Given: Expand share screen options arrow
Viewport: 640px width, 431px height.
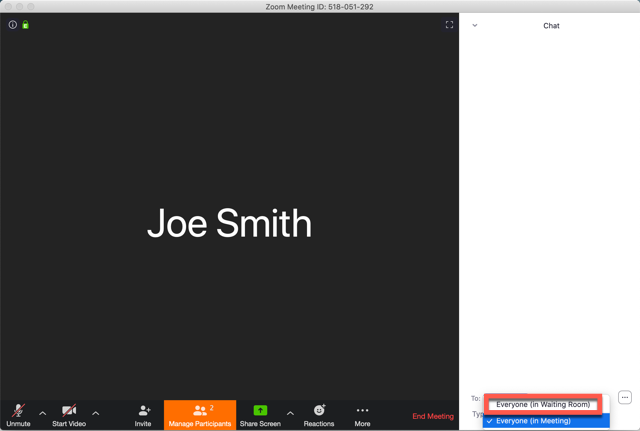Looking at the screenshot, I should click(290, 413).
